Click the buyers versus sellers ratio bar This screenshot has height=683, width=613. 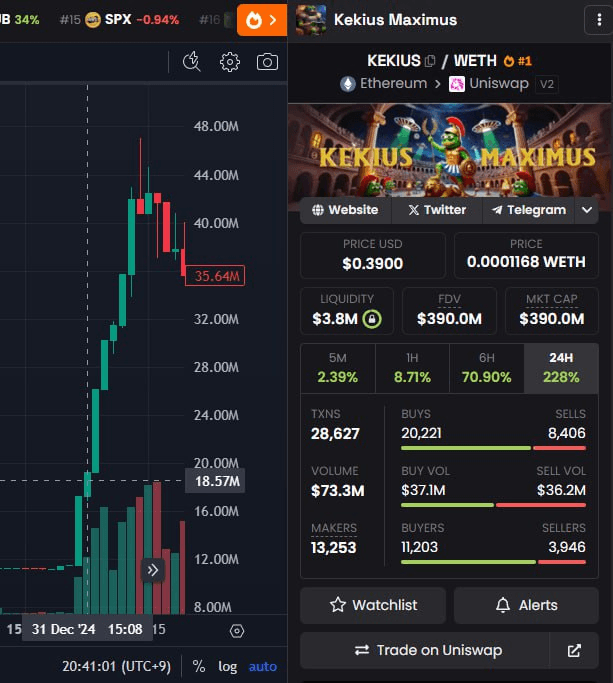pyautogui.click(x=493, y=562)
